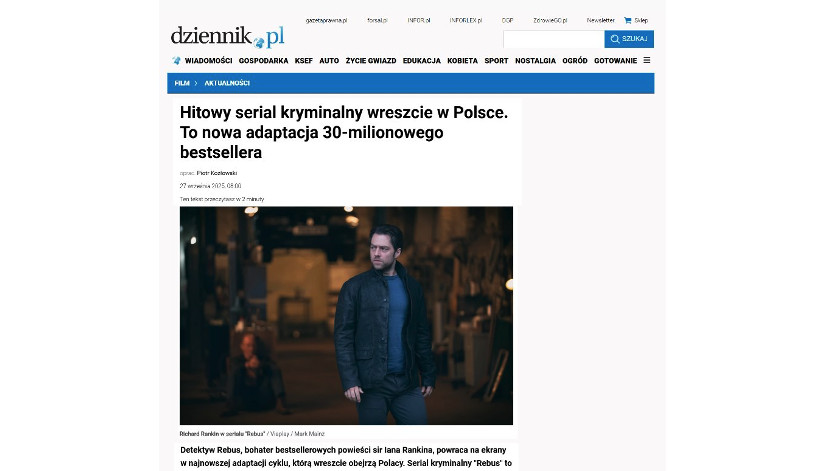Click the SZUKAJ search button

coord(629,39)
